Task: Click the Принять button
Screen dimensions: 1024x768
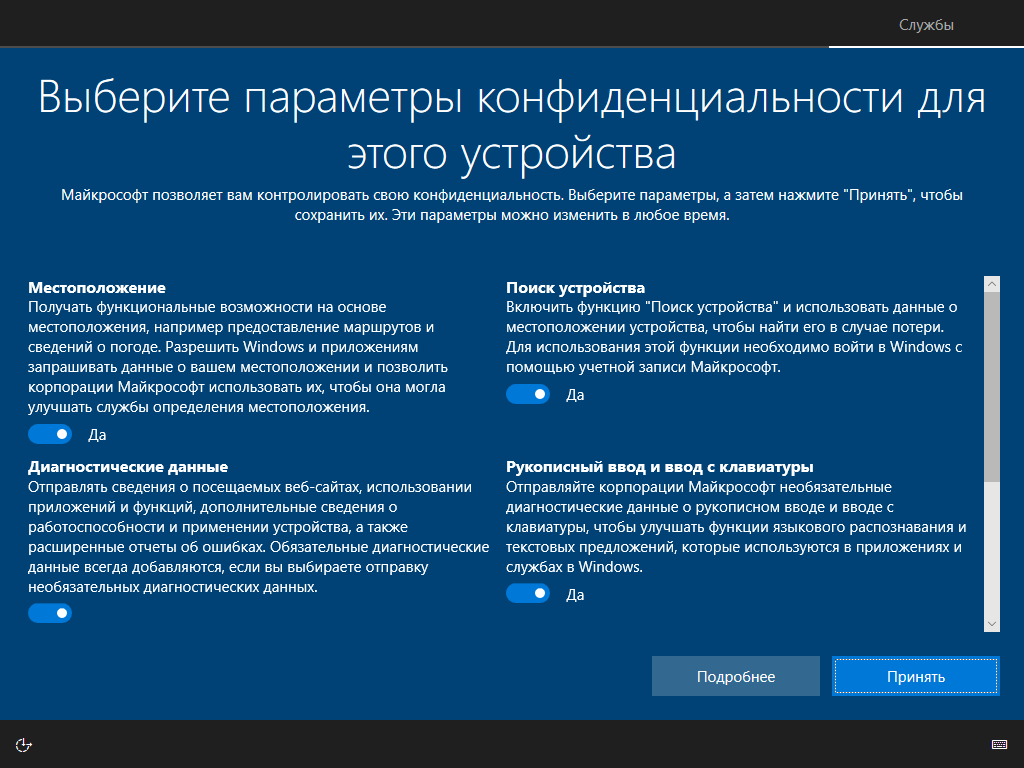Action: [x=916, y=677]
